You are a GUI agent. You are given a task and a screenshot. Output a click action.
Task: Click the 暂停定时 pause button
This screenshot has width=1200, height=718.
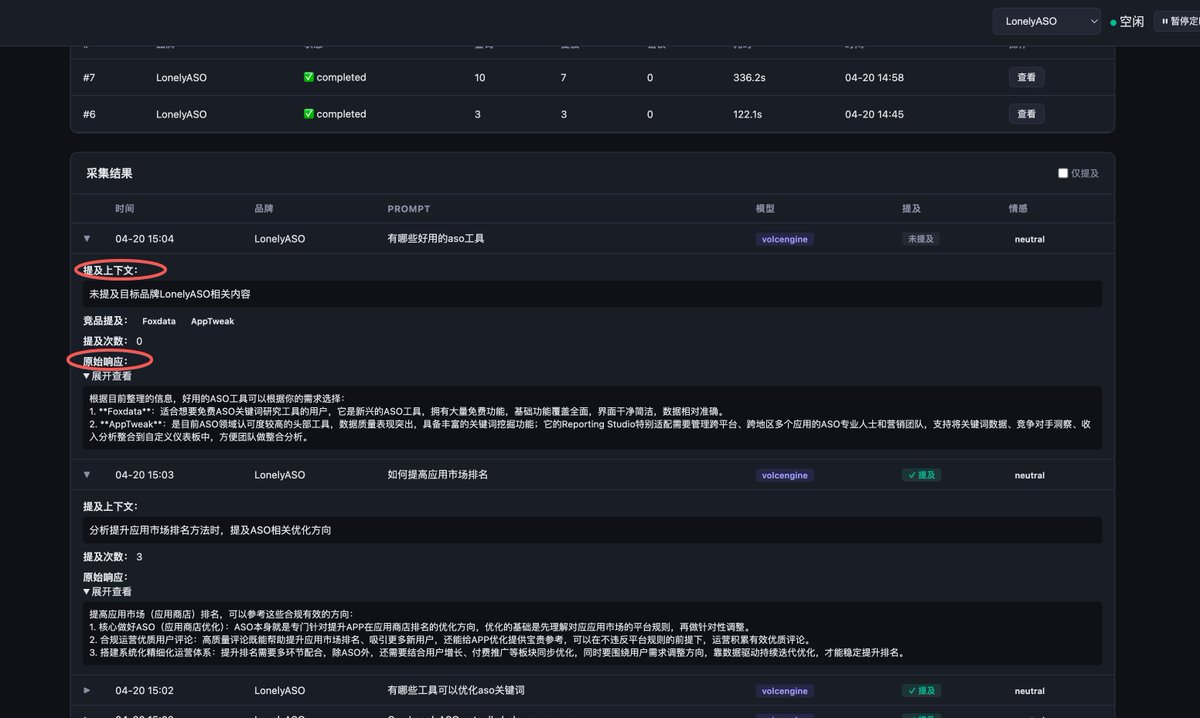click(1180, 21)
